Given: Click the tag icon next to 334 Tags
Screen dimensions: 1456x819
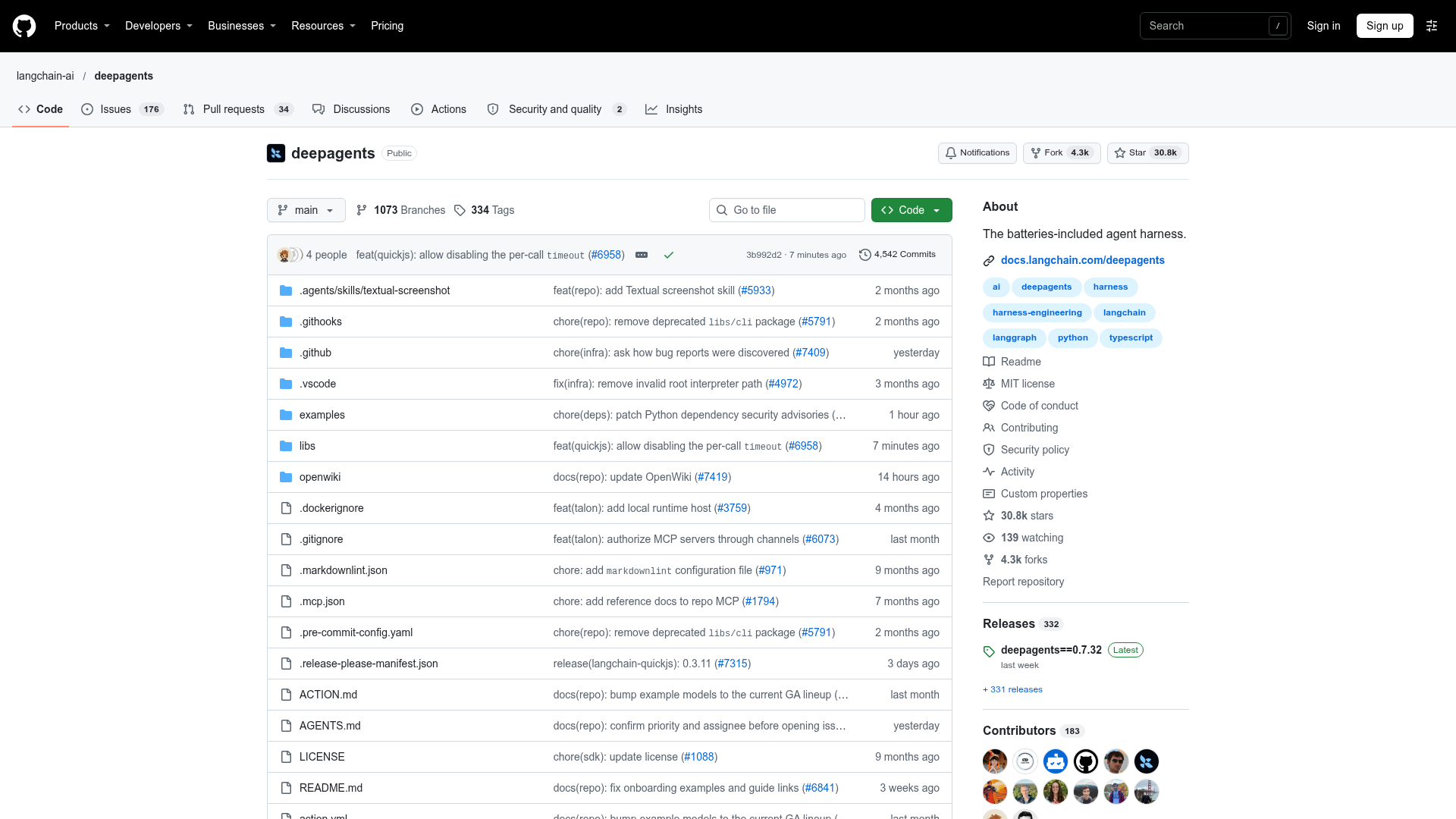Looking at the screenshot, I should tap(460, 210).
